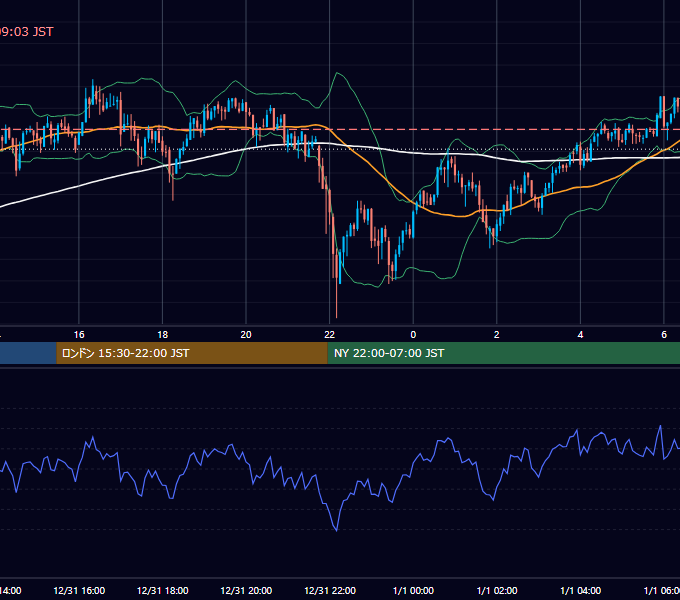Screen dimensions: 680x600
Task: Click the hour label 0 on chart axis
Action: pyautogui.click(x=413, y=335)
